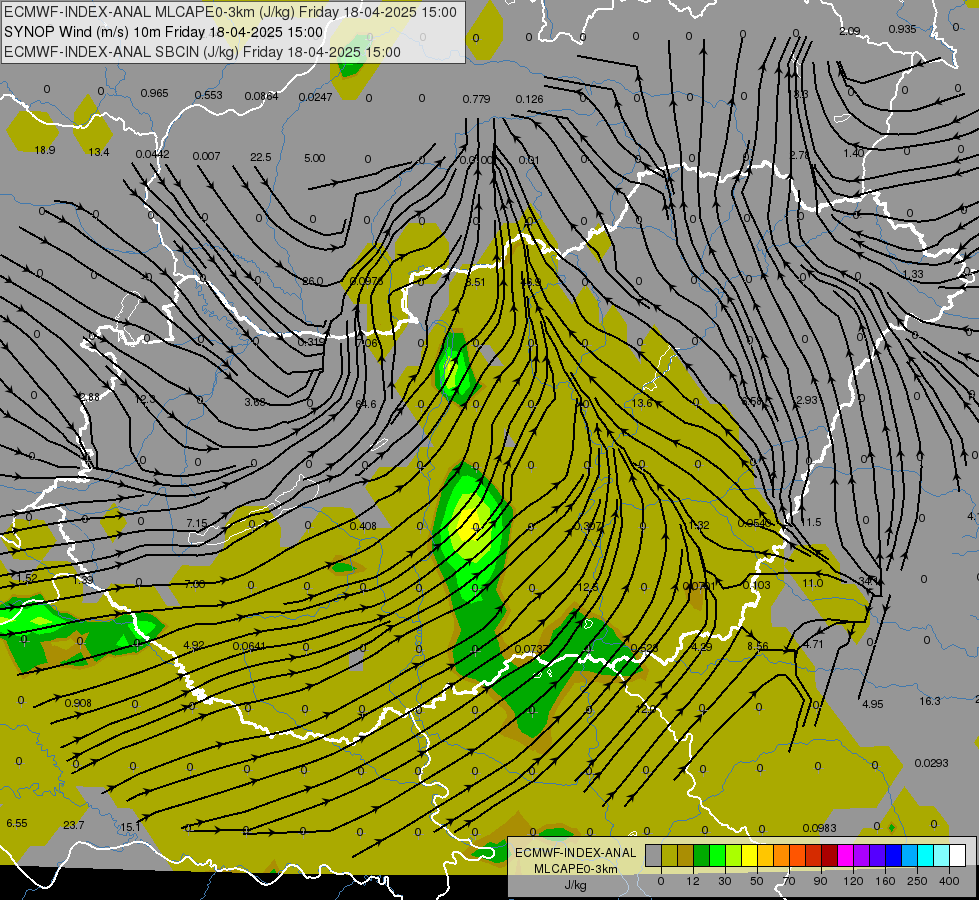This screenshot has height=900, width=979.
Task: Click the legend scale label '250'
Action: tap(917, 881)
